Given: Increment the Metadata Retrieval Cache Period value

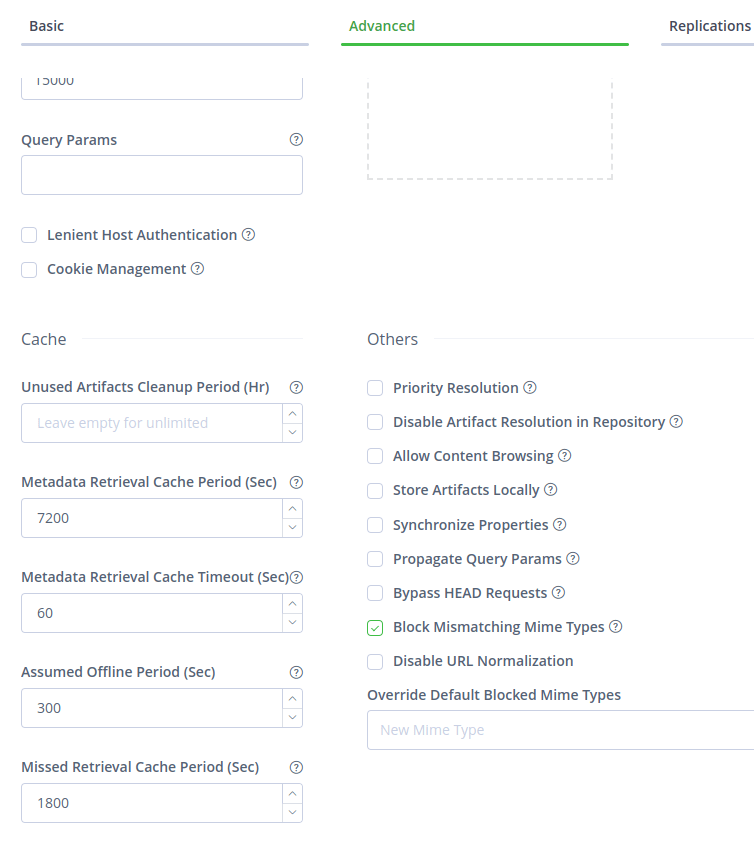Looking at the screenshot, I should coord(294,508).
